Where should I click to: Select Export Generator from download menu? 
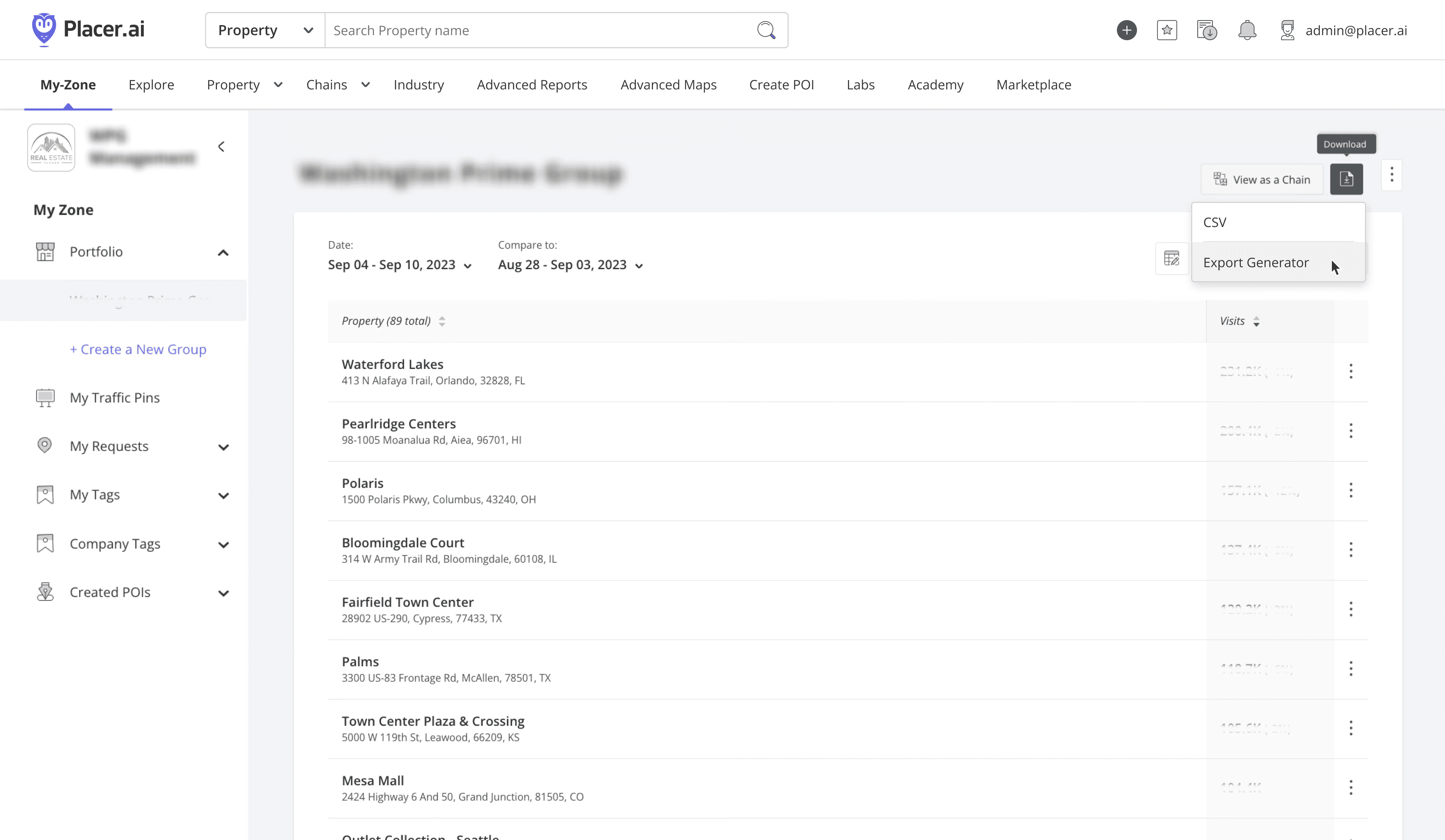[1255, 262]
